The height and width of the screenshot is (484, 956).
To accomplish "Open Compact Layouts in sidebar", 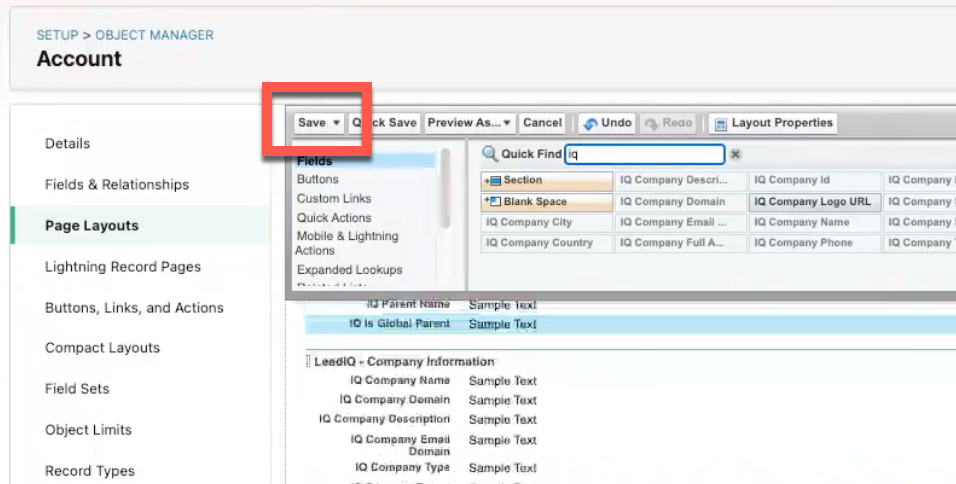I will (103, 348).
